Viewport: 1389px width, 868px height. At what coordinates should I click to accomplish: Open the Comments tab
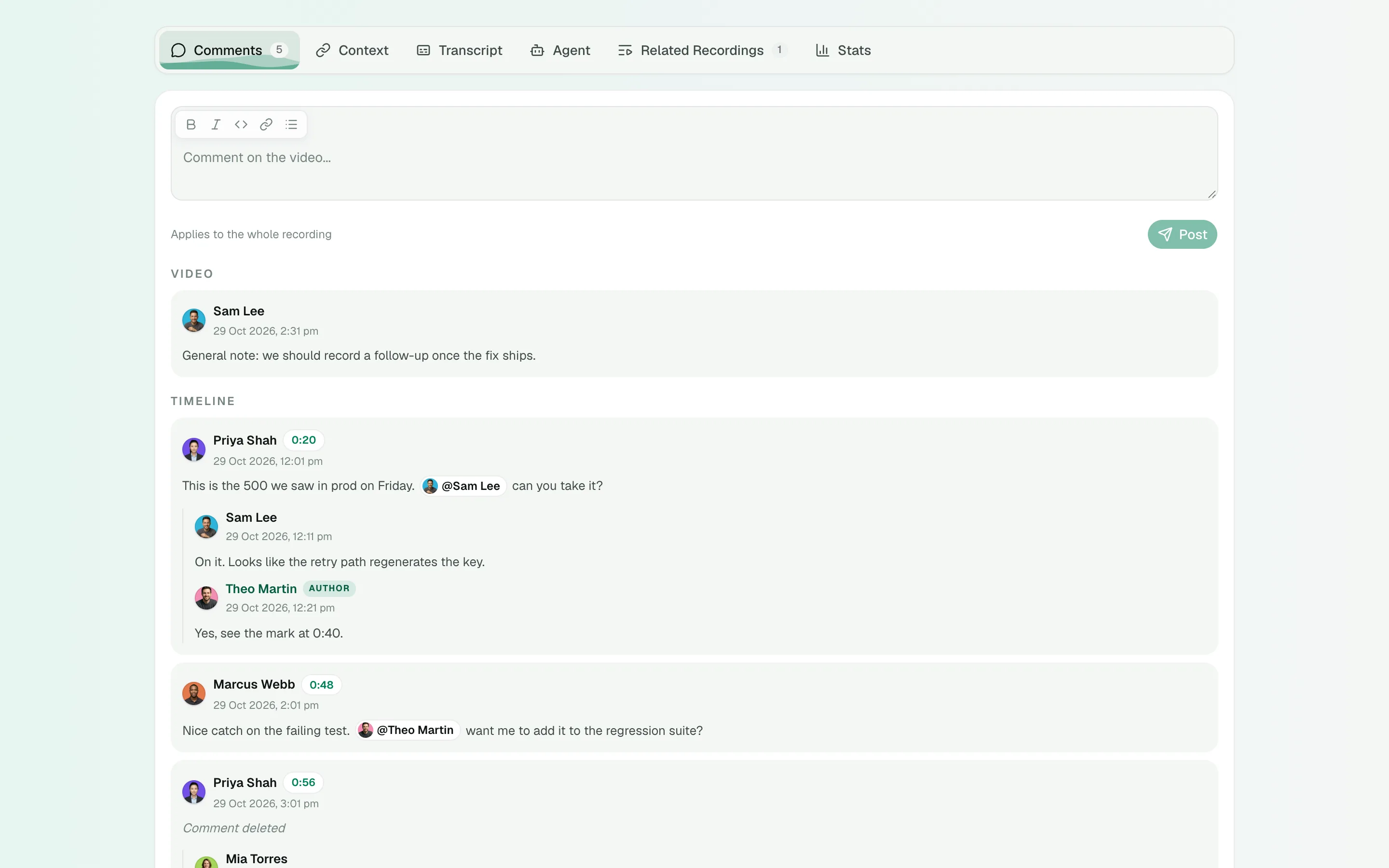pyautogui.click(x=230, y=50)
